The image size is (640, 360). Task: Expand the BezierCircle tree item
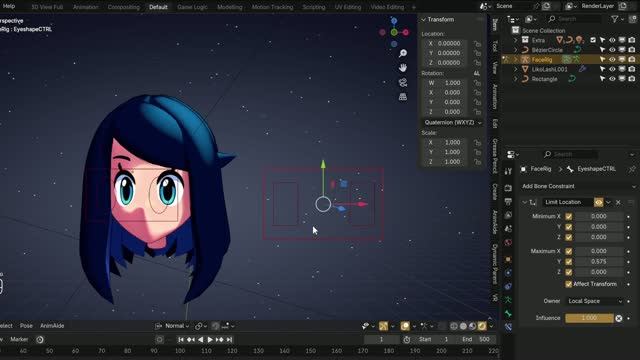(x=516, y=50)
